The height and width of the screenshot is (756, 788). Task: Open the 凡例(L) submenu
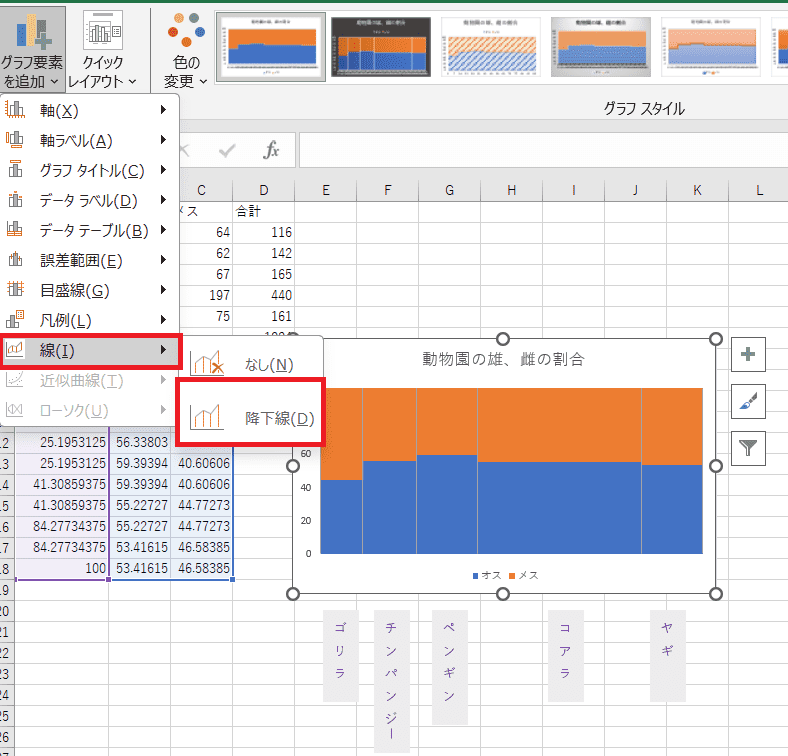tap(89, 320)
